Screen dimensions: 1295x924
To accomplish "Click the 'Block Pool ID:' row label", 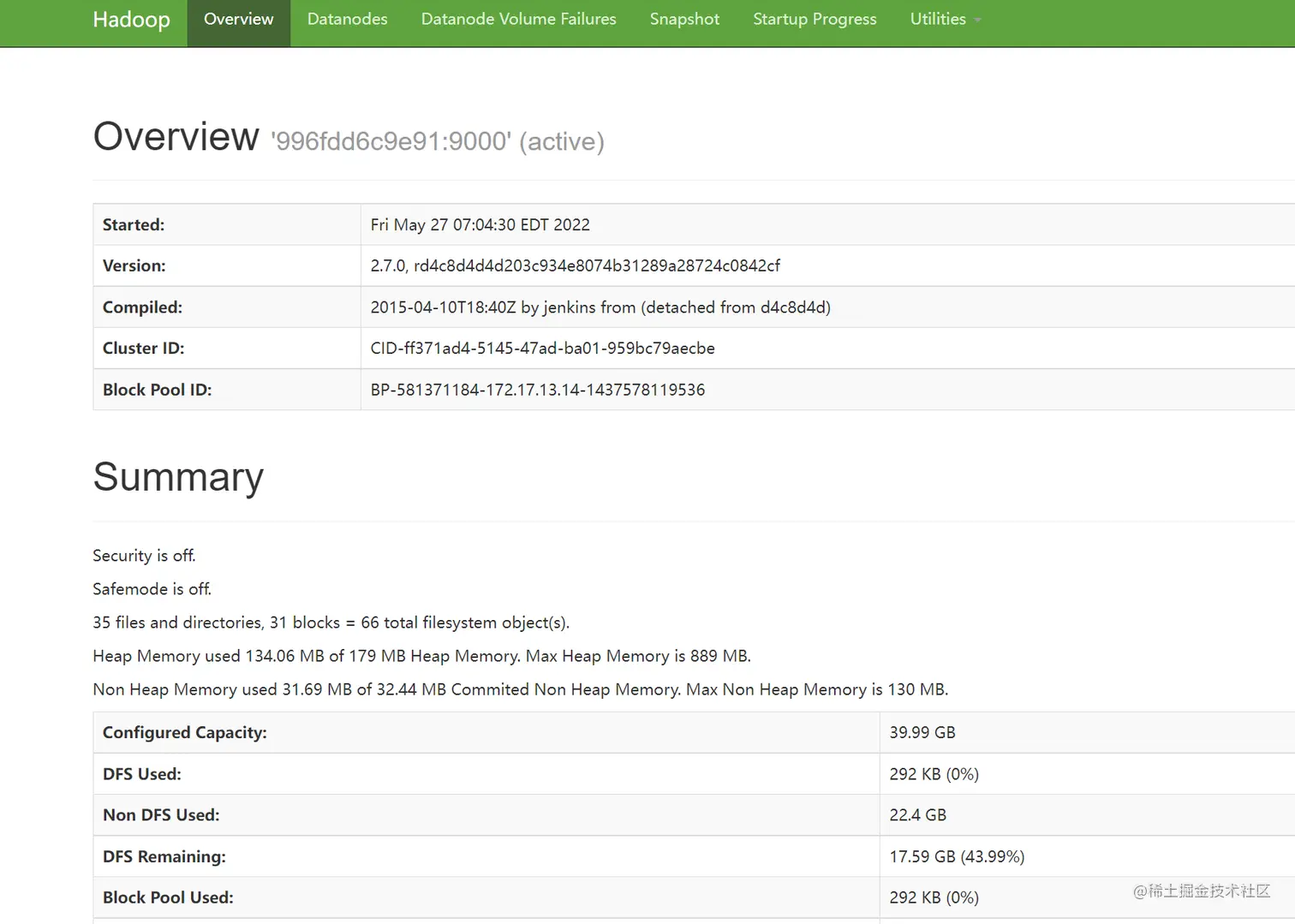I will [x=157, y=390].
